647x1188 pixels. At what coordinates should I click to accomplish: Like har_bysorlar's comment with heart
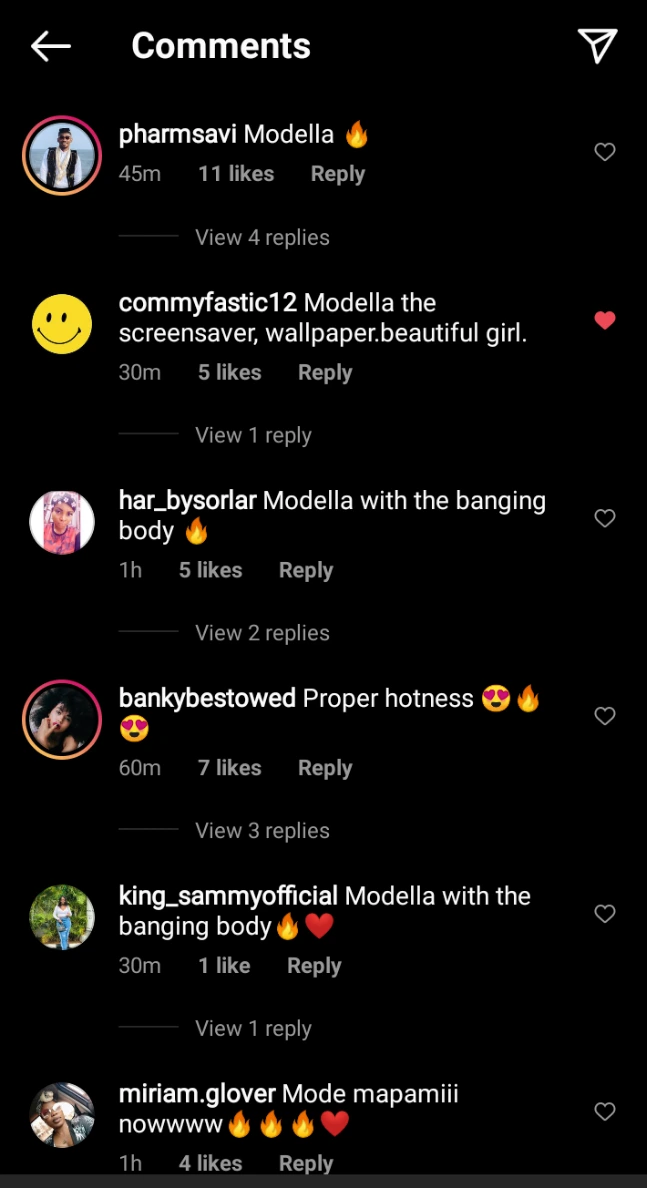(x=605, y=518)
